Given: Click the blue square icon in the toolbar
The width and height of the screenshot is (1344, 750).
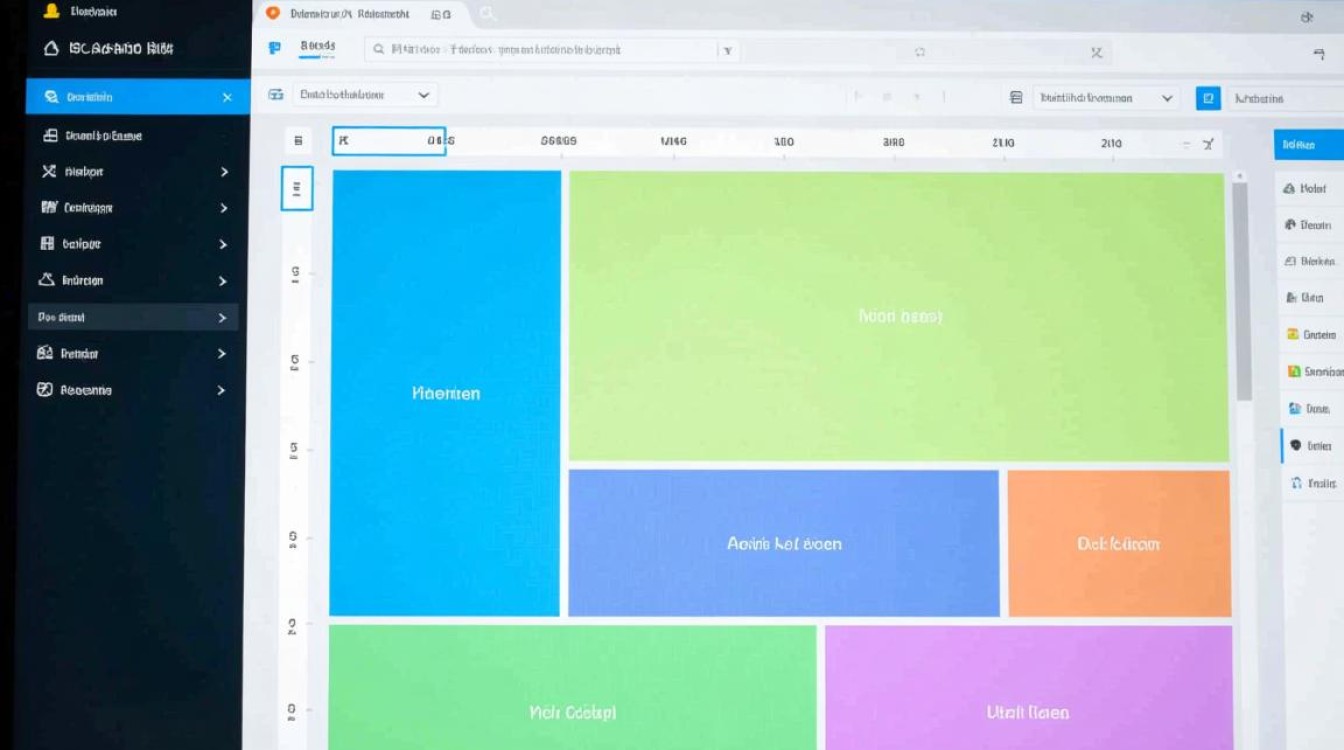Looking at the screenshot, I should click(x=1208, y=98).
